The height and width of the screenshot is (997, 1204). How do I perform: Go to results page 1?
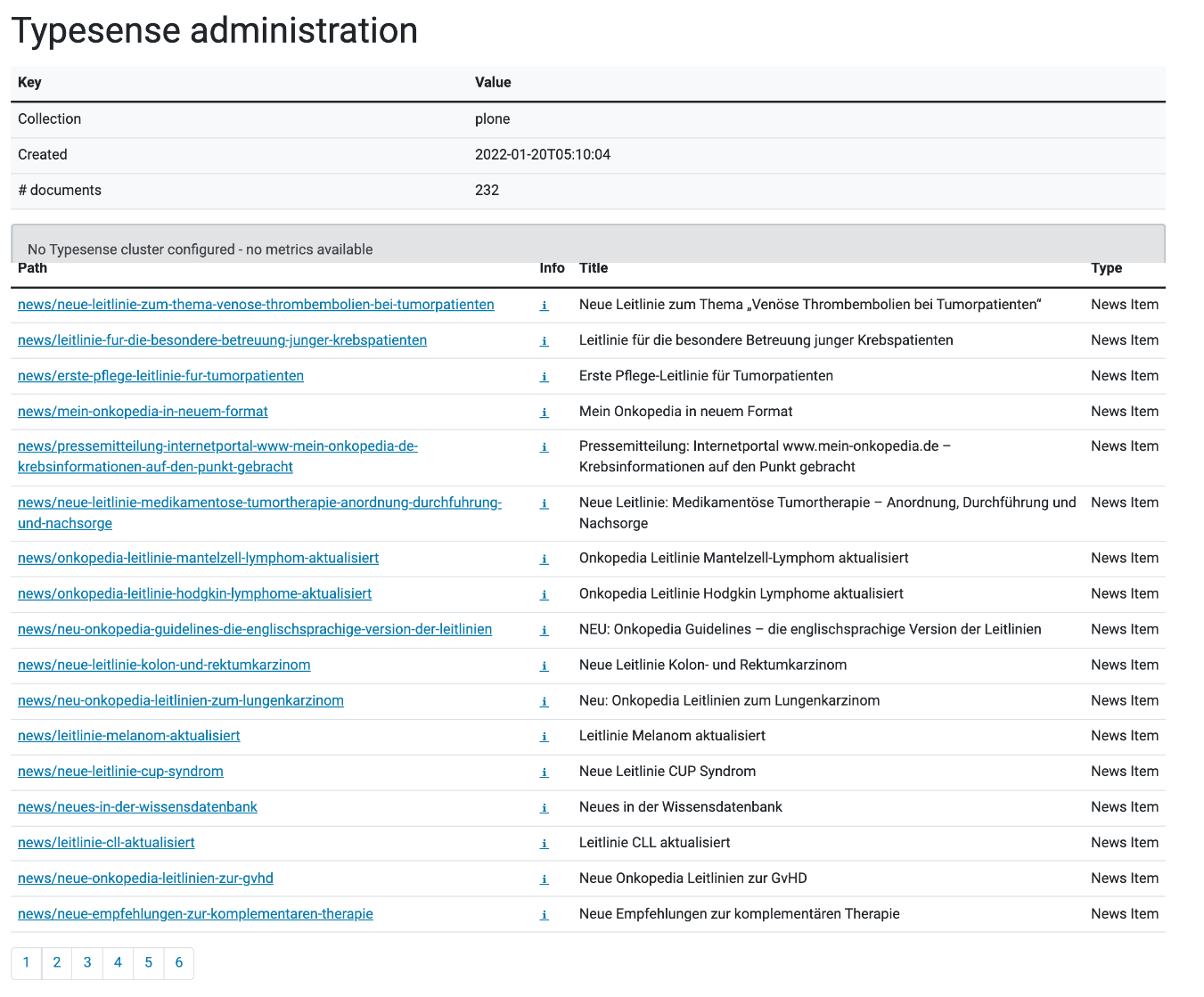tap(27, 962)
